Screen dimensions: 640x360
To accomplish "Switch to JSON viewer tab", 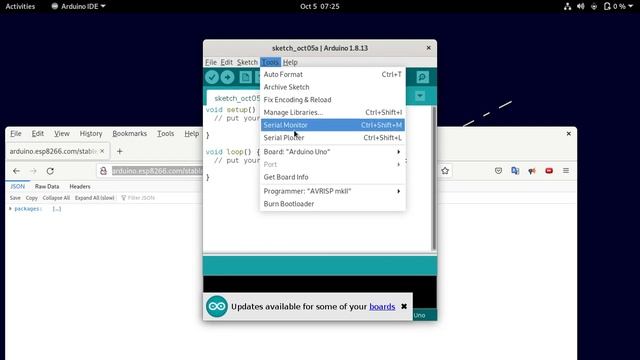I will [x=18, y=187].
